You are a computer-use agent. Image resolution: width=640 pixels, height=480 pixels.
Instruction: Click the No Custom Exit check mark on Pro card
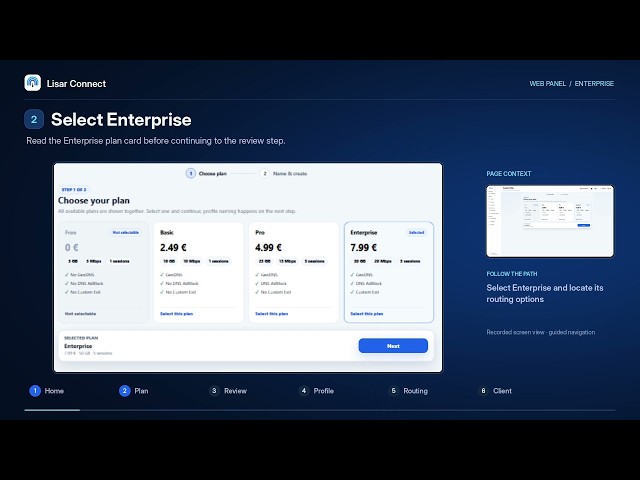tap(257, 292)
